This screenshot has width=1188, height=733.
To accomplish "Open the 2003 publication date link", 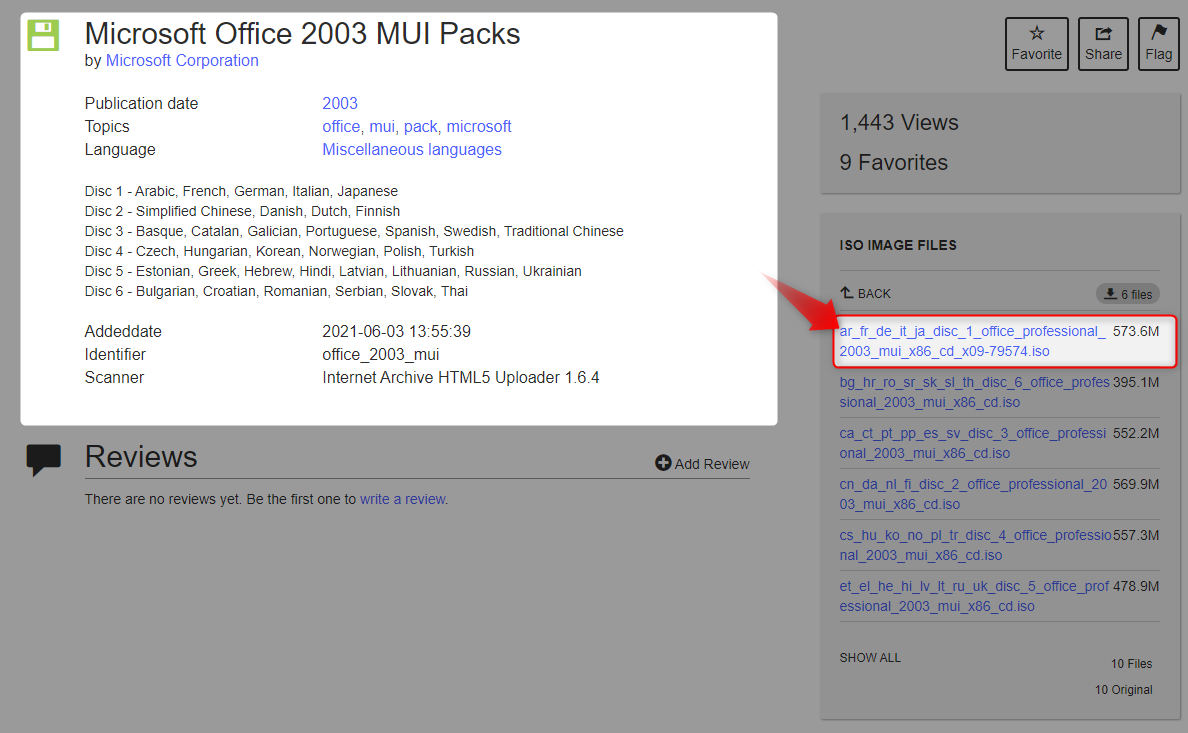I will tap(339, 103).
